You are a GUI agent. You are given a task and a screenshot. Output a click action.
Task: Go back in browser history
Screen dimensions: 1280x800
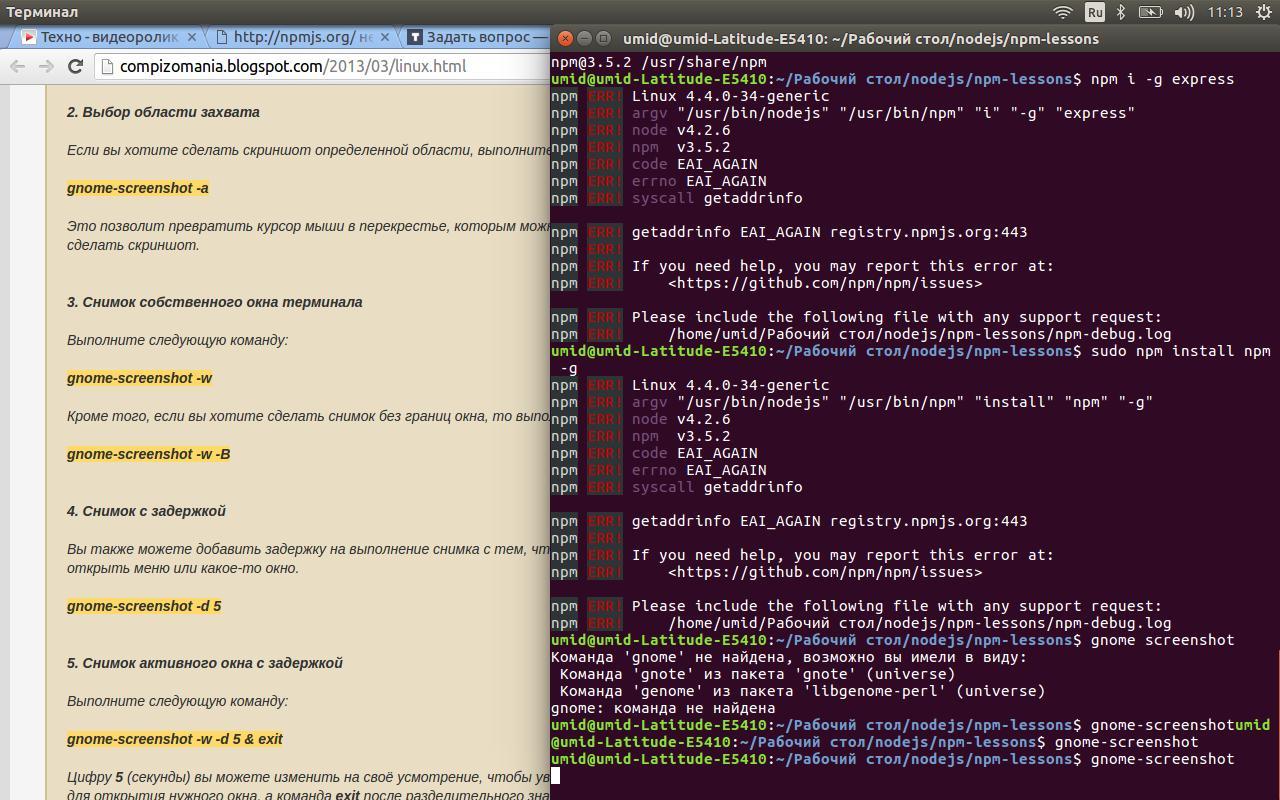[17, 66]
